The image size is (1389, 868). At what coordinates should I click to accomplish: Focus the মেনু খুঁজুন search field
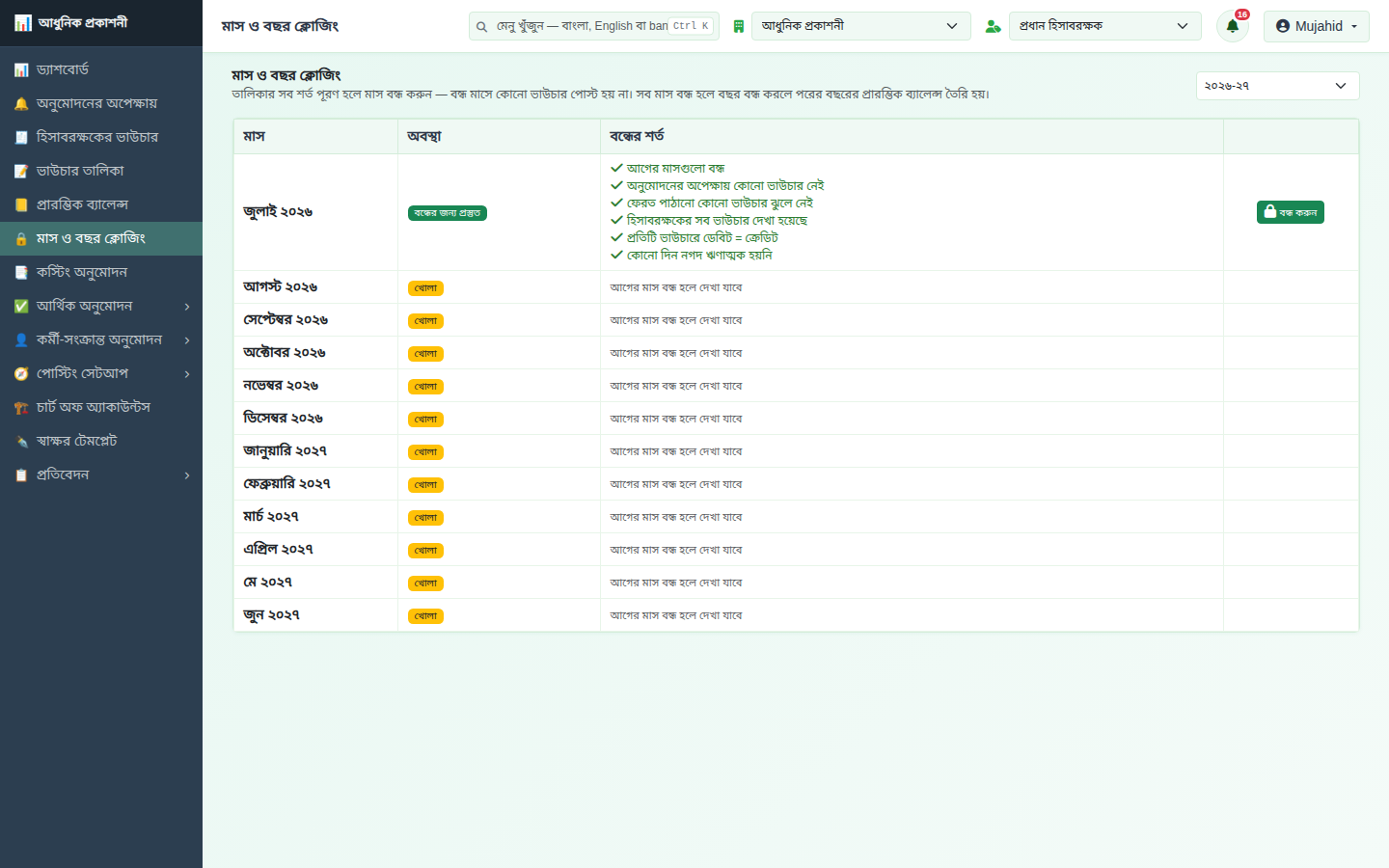(594, 26)
